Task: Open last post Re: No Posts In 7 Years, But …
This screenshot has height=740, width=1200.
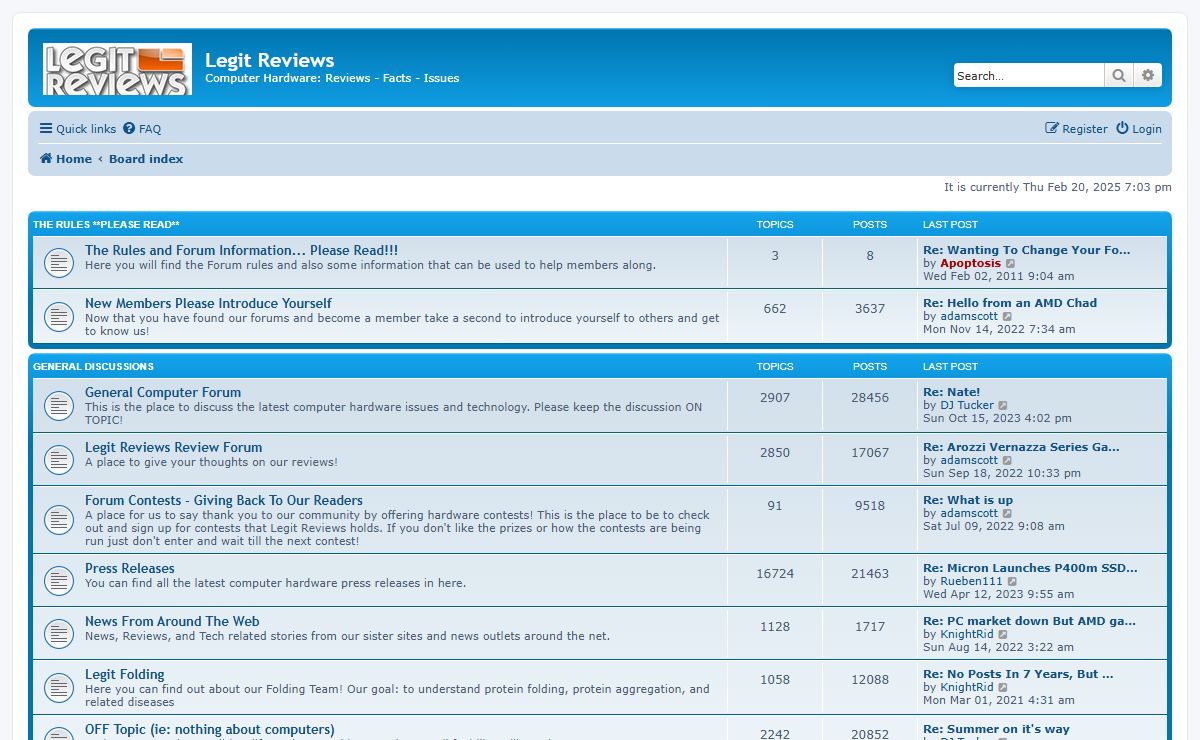Action: [1018, 674]
